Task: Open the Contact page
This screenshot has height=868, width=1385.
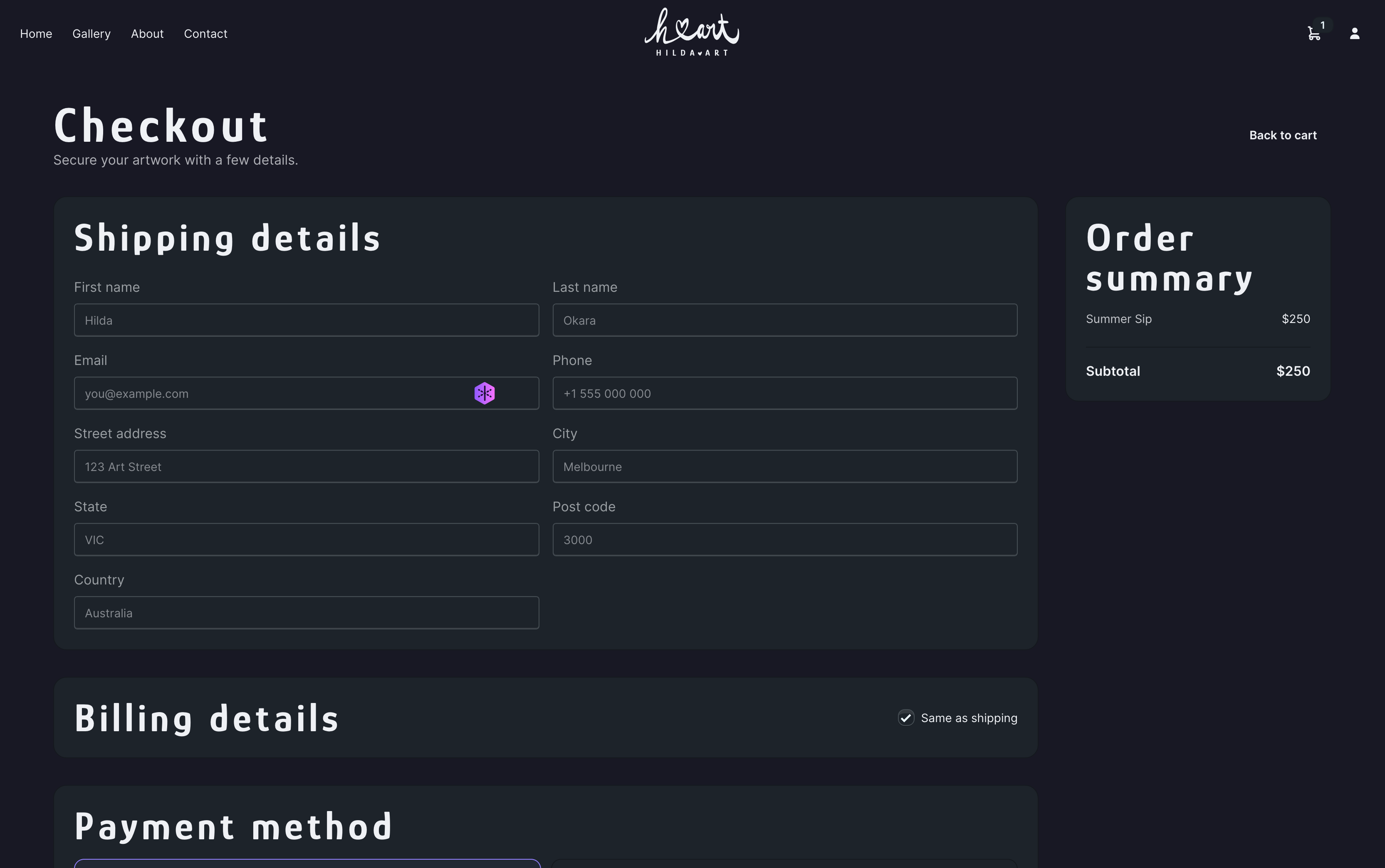Action: point(205,34)
